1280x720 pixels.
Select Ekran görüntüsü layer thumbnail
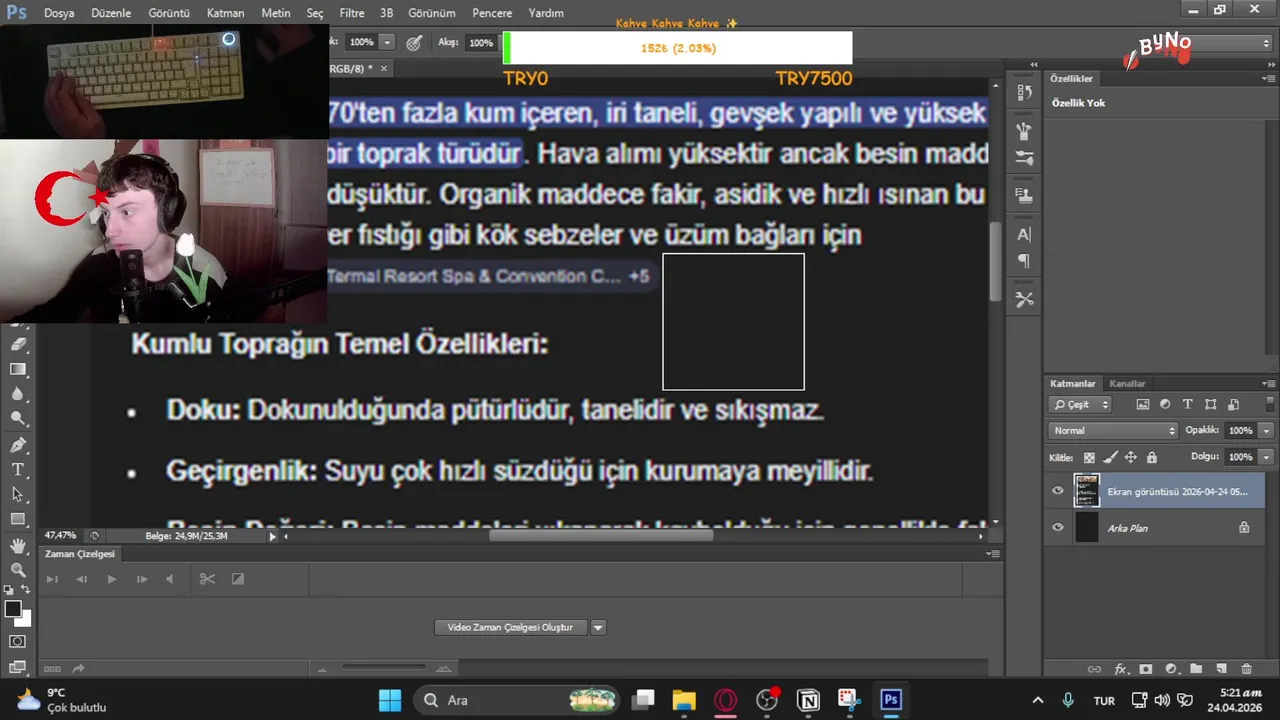click(1087, 491)
